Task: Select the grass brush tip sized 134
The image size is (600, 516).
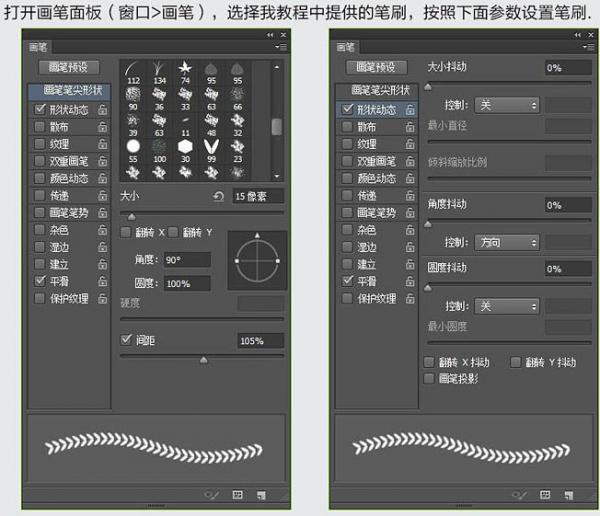Action: [159, 73]
